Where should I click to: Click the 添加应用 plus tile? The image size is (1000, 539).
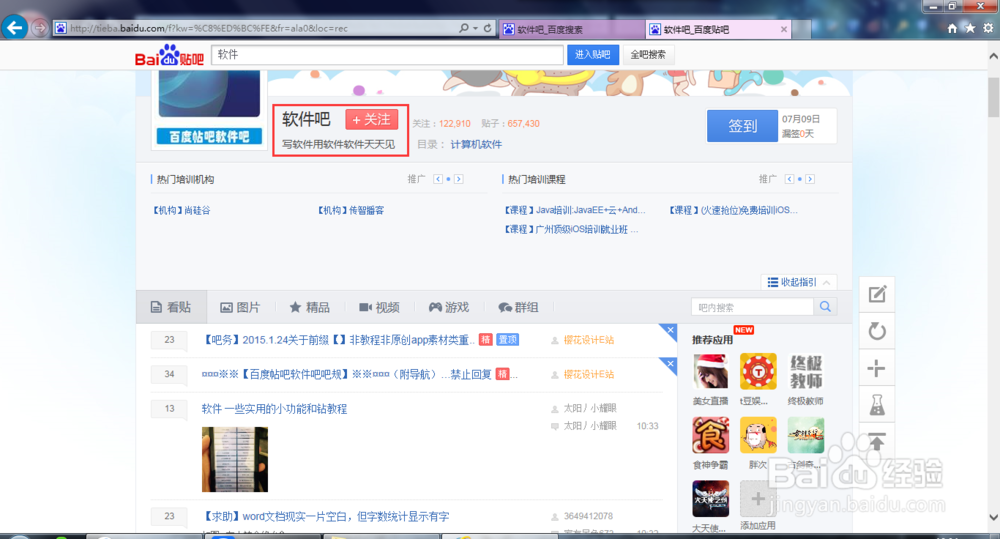(x=758, y=499)
